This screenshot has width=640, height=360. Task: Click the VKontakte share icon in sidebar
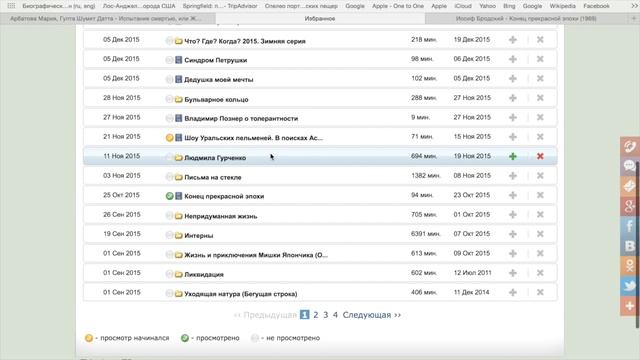point(630,246)
